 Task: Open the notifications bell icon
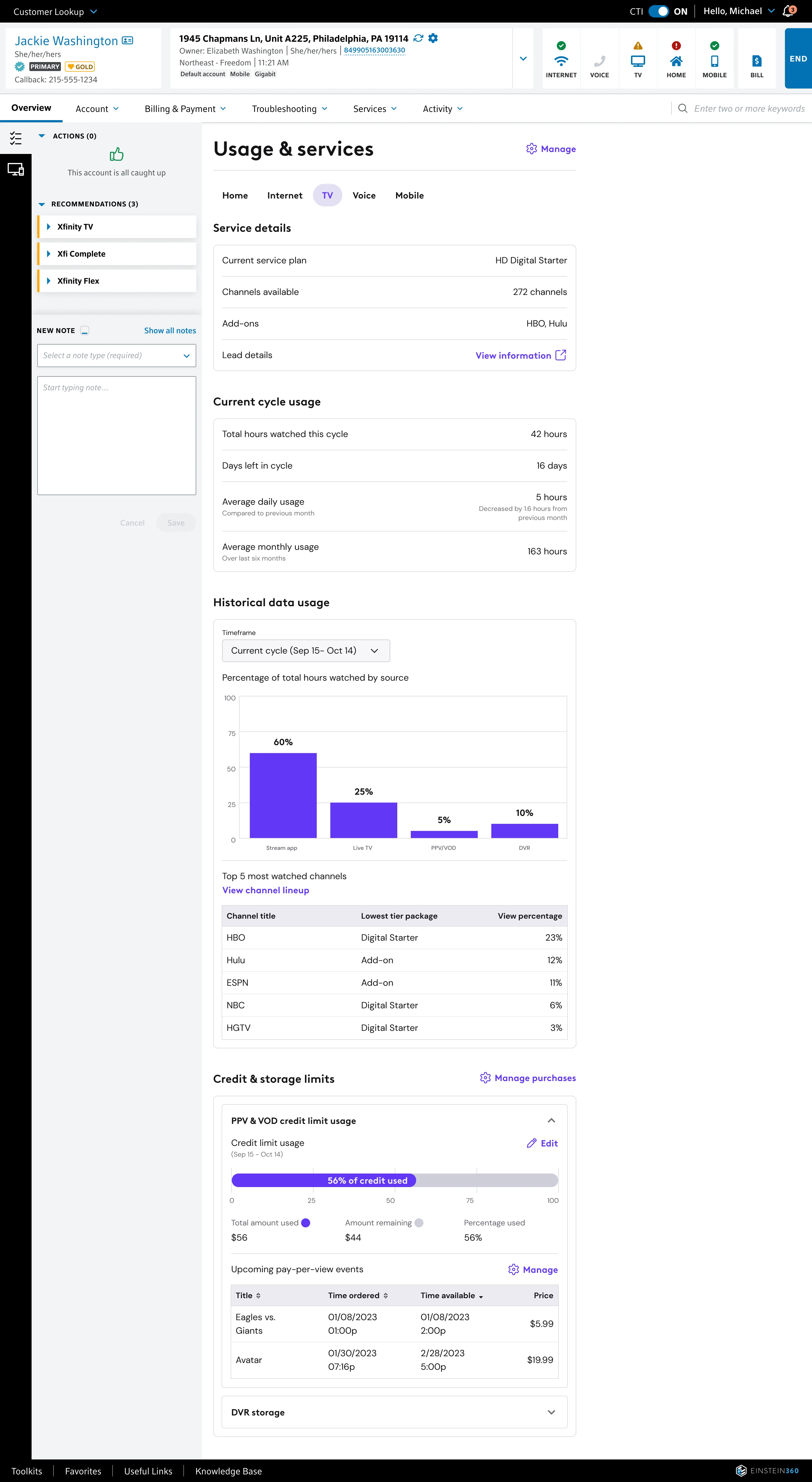tap(789, 11)
